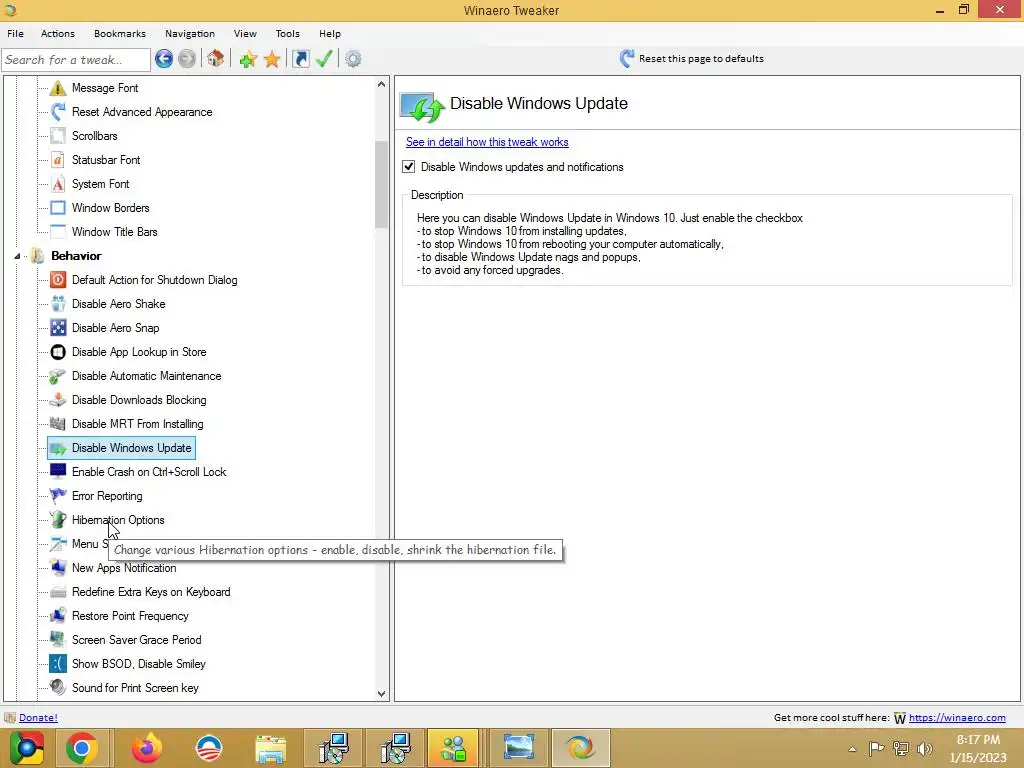
Task: Open See in detail how this tweak works
Action: (x=487, y=142)
